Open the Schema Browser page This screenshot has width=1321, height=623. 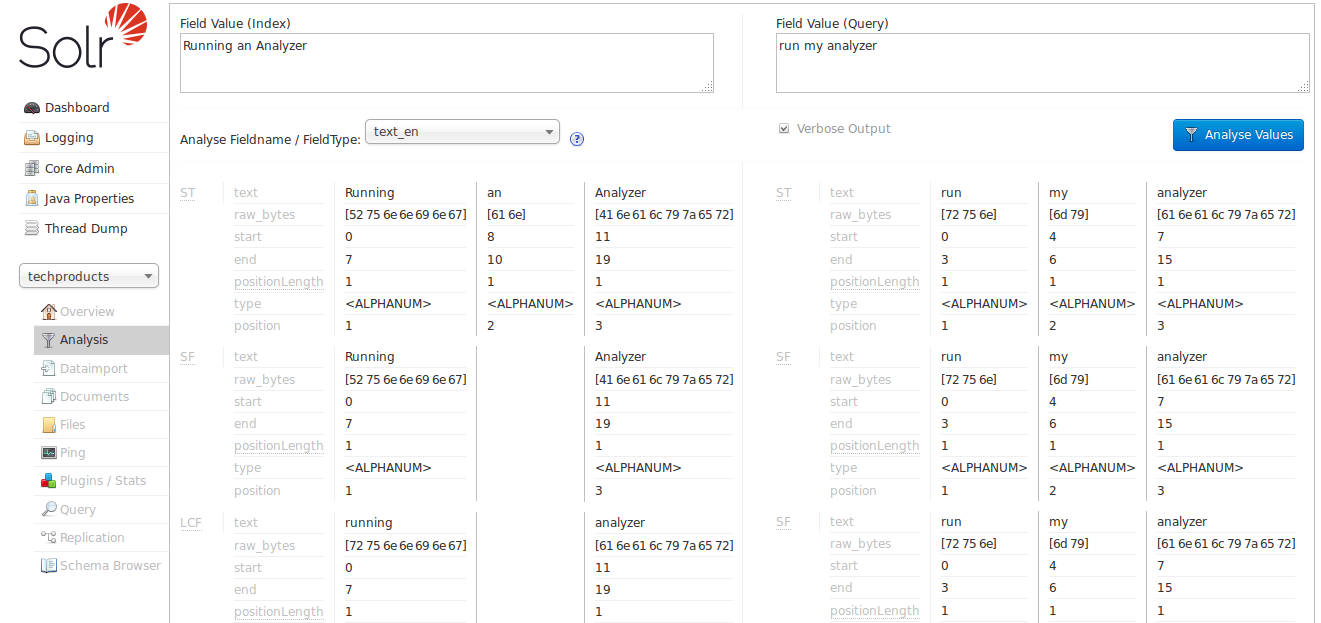[x=110, y=566]
